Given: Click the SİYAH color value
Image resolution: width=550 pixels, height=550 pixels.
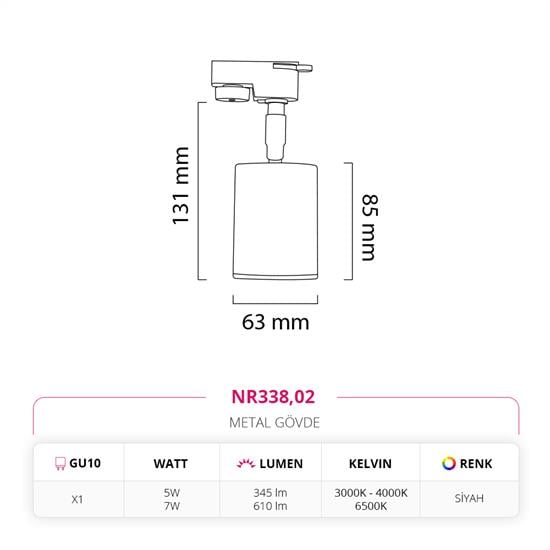Looking at the screenshot, I should 469,498.
